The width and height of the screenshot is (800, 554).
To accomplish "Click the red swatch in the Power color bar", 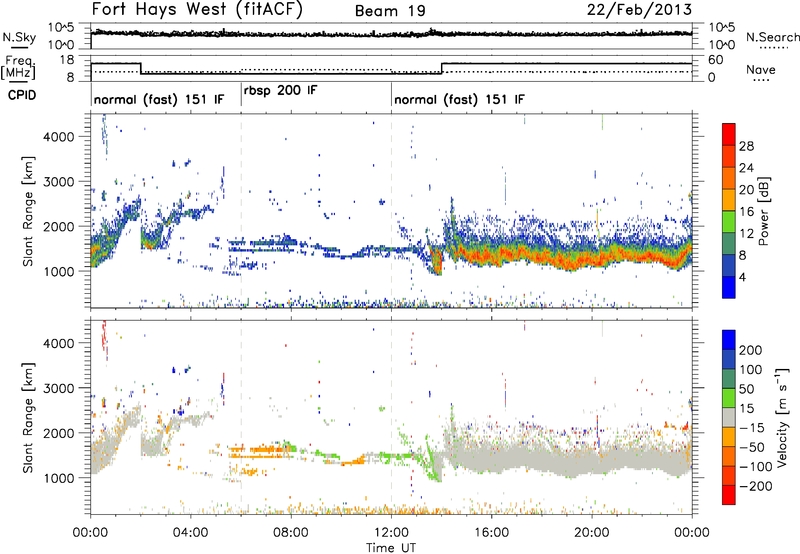I will point(729,135).
